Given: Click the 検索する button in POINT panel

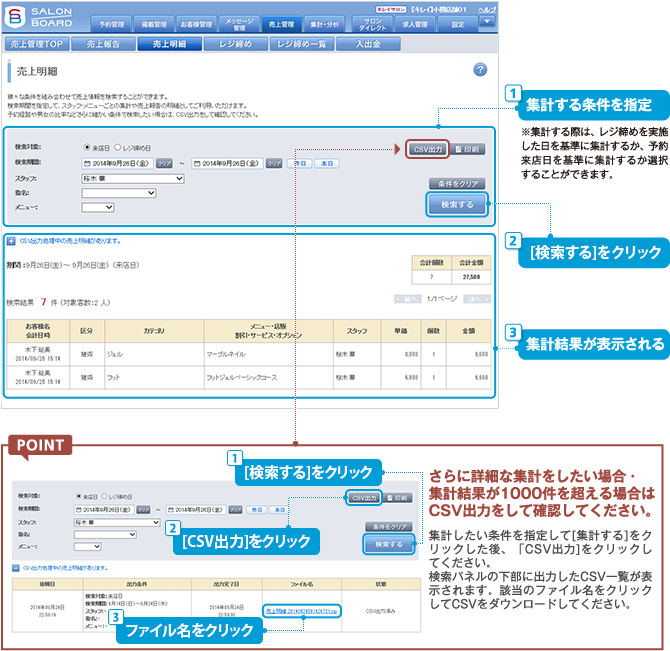Looking at the screenshot, I should point(389,544).
